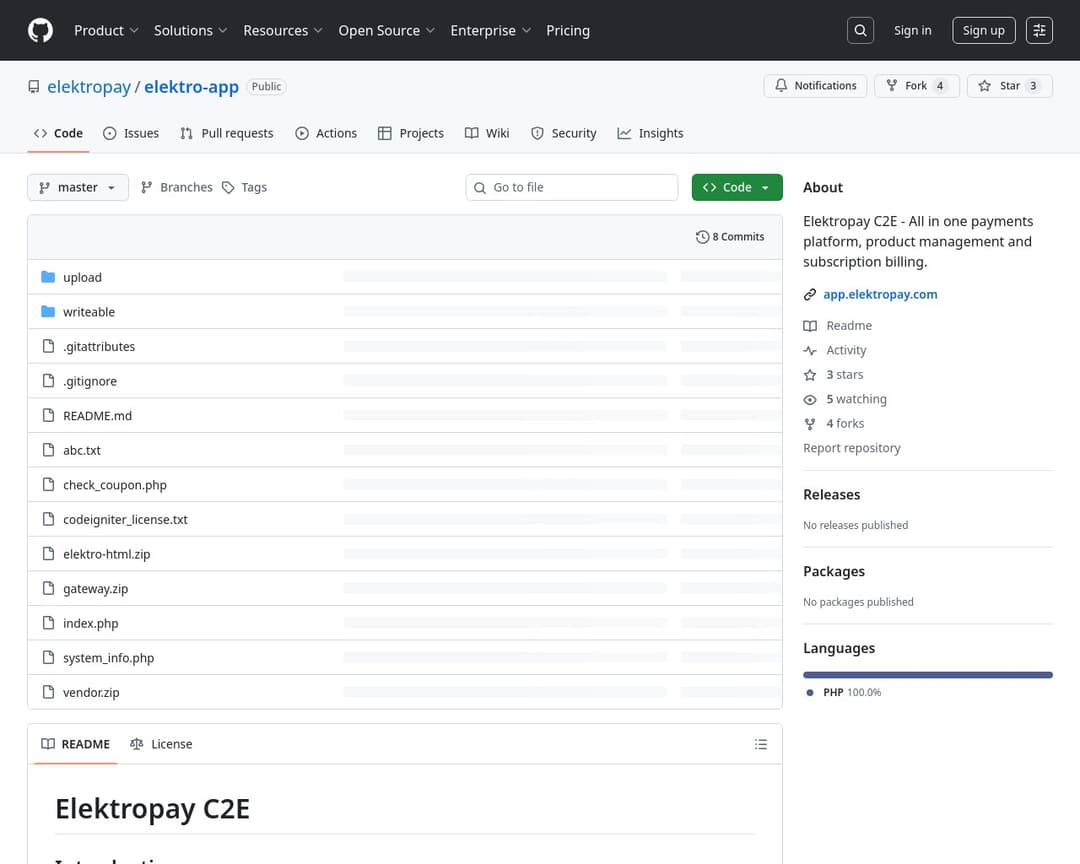Viewport: 1080px width, 864px height.
Task: Switch to the Pull requests tab
Action: coord(227,133)
